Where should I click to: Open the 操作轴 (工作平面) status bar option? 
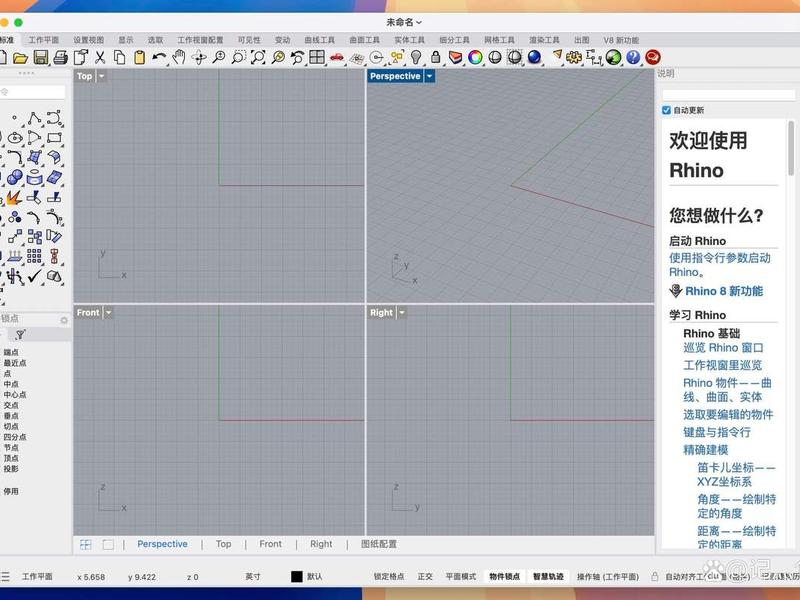click(608, 577)
